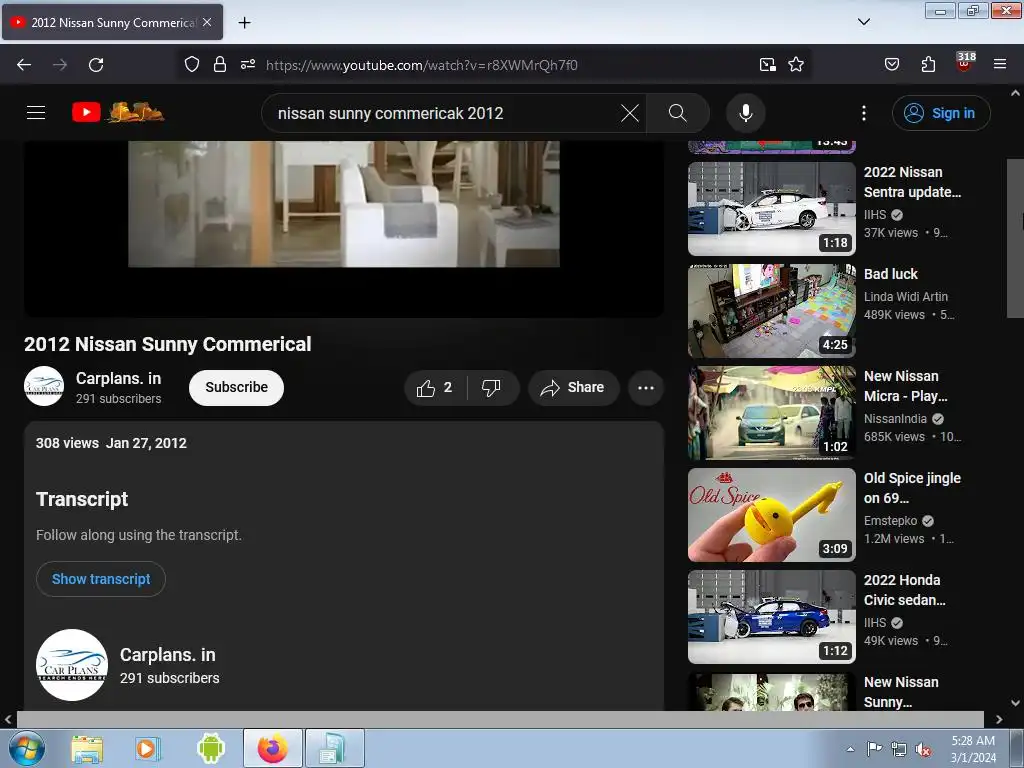1024x768 pixels.
Task: Open large Car Plans avatar in description
Action: pyautogui.click(x=72, y=665)
